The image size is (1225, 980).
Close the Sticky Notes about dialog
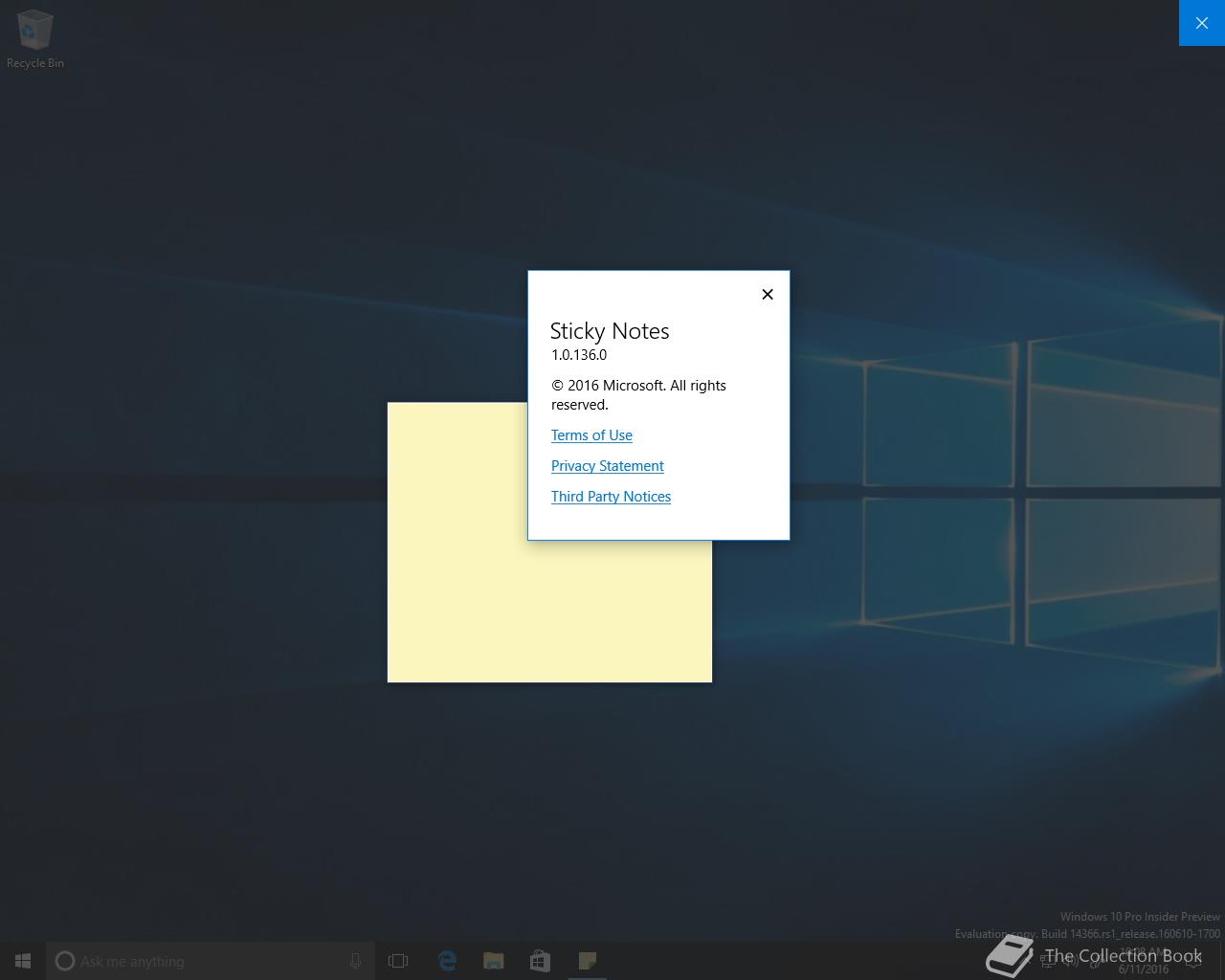[768, 294]
